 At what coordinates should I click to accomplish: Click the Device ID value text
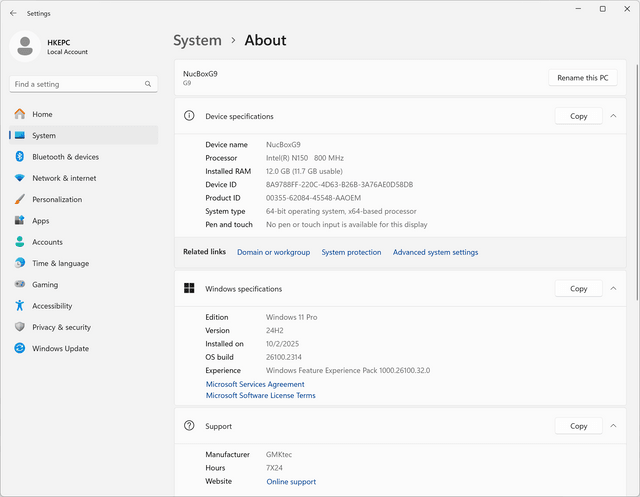(339, 184)
